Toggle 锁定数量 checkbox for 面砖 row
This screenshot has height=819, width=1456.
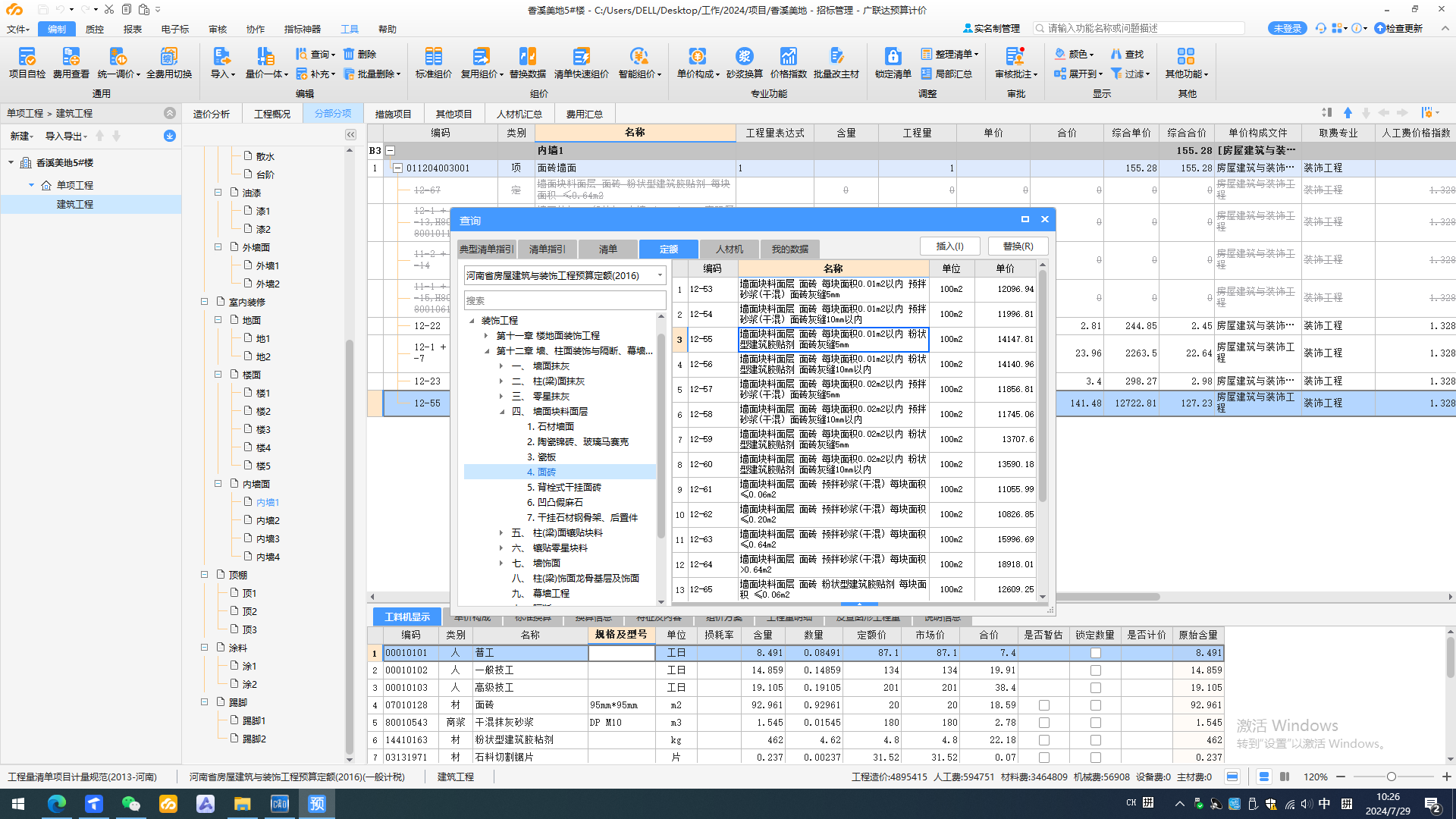click(x=1095, y=705)
